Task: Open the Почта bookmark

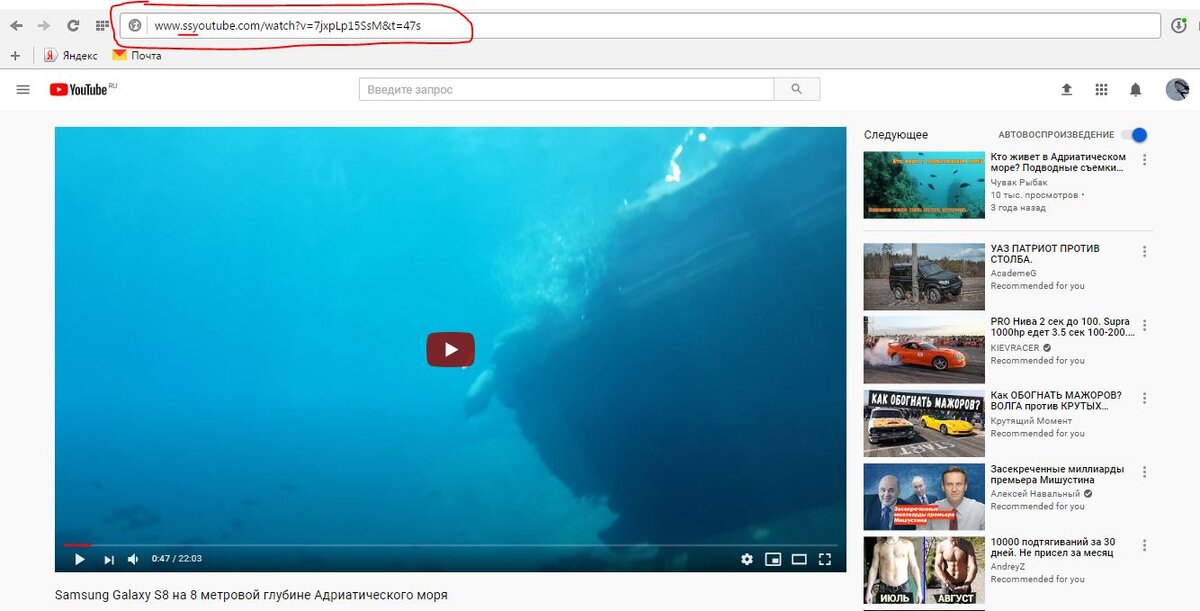Action: click(x=137, y=56)
